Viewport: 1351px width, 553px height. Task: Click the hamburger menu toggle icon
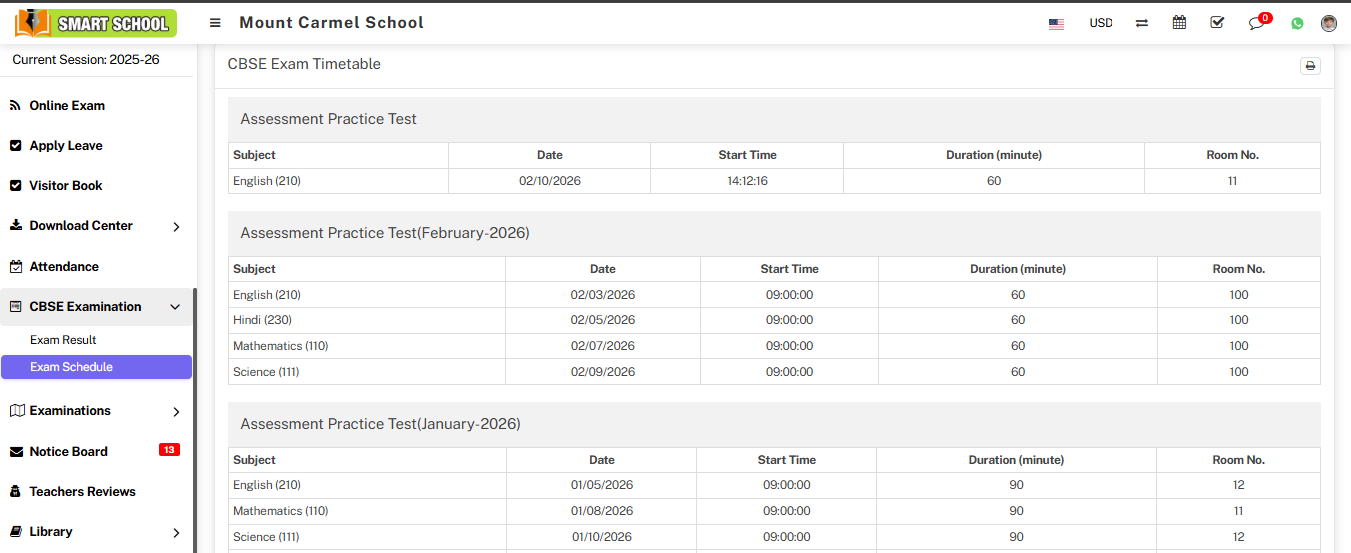tap(215, 23)
